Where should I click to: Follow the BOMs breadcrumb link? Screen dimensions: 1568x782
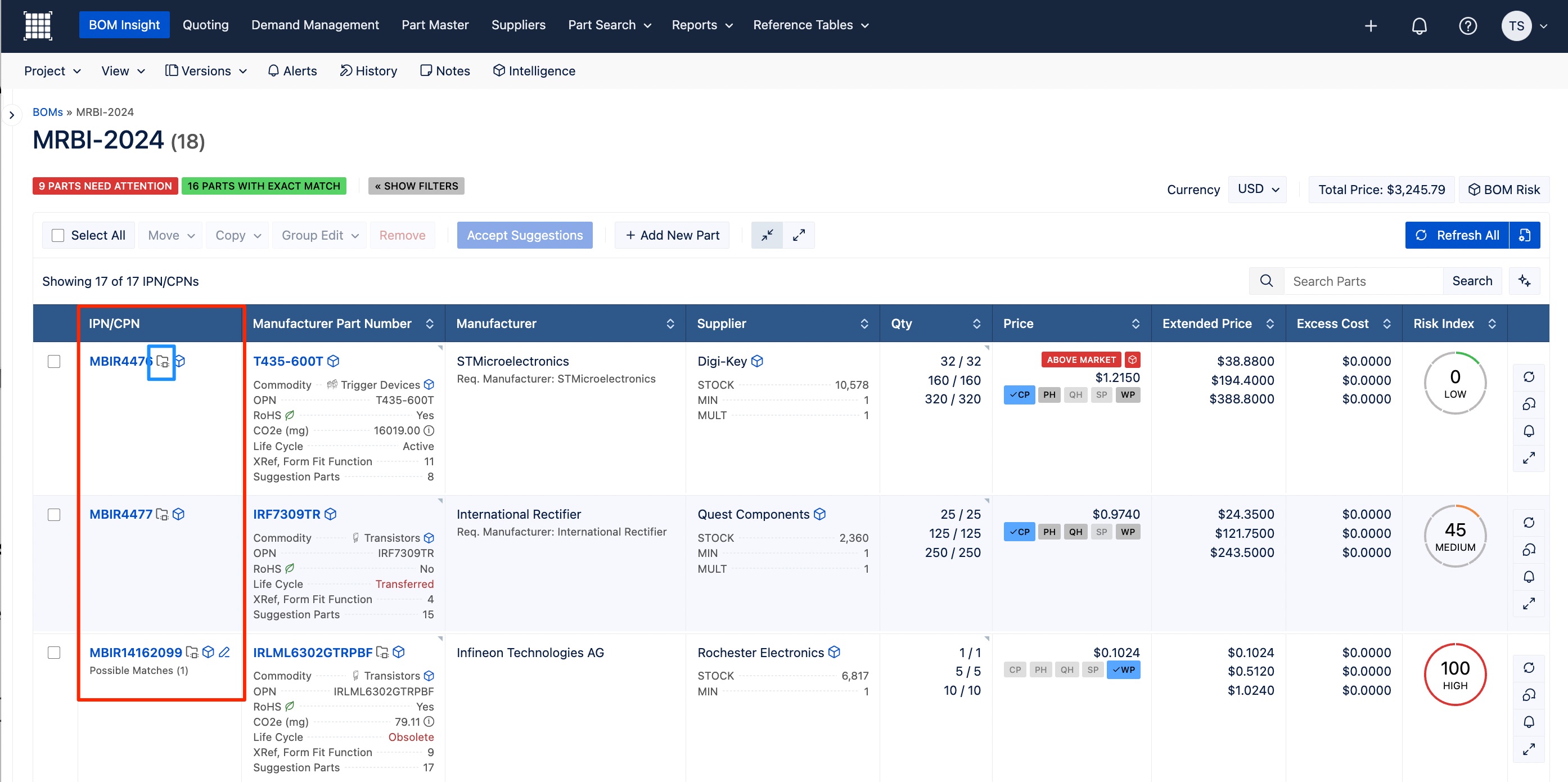[x=47, y=112]
